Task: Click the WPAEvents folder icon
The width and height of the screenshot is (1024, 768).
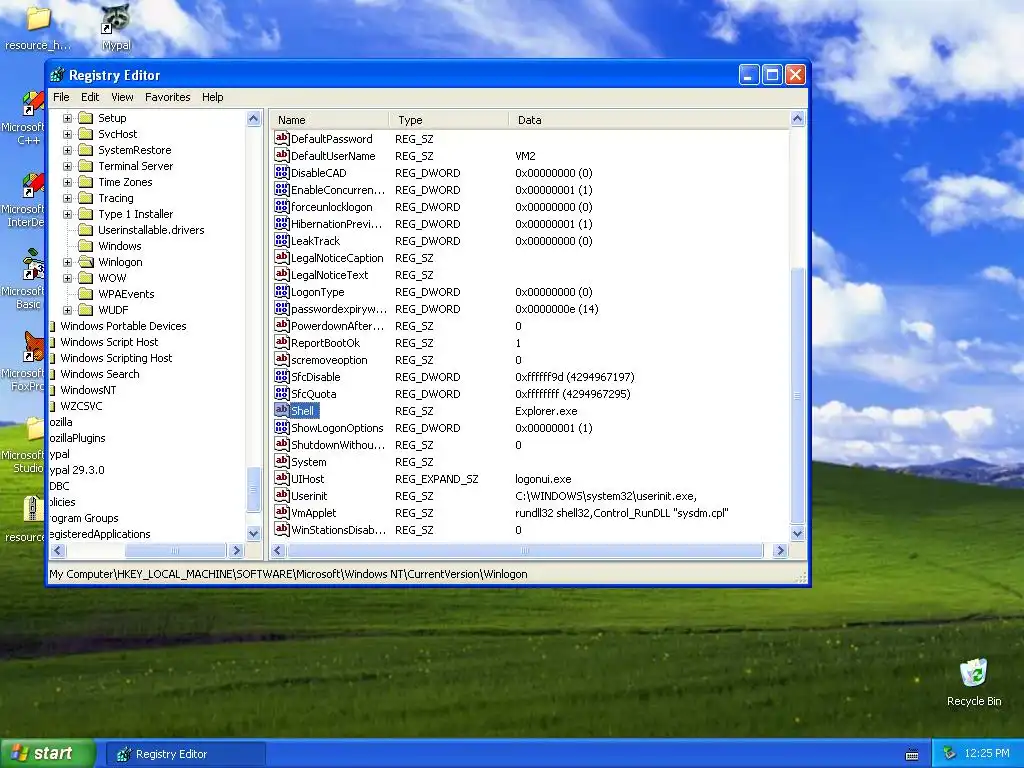Action: (x=86, y=294)
